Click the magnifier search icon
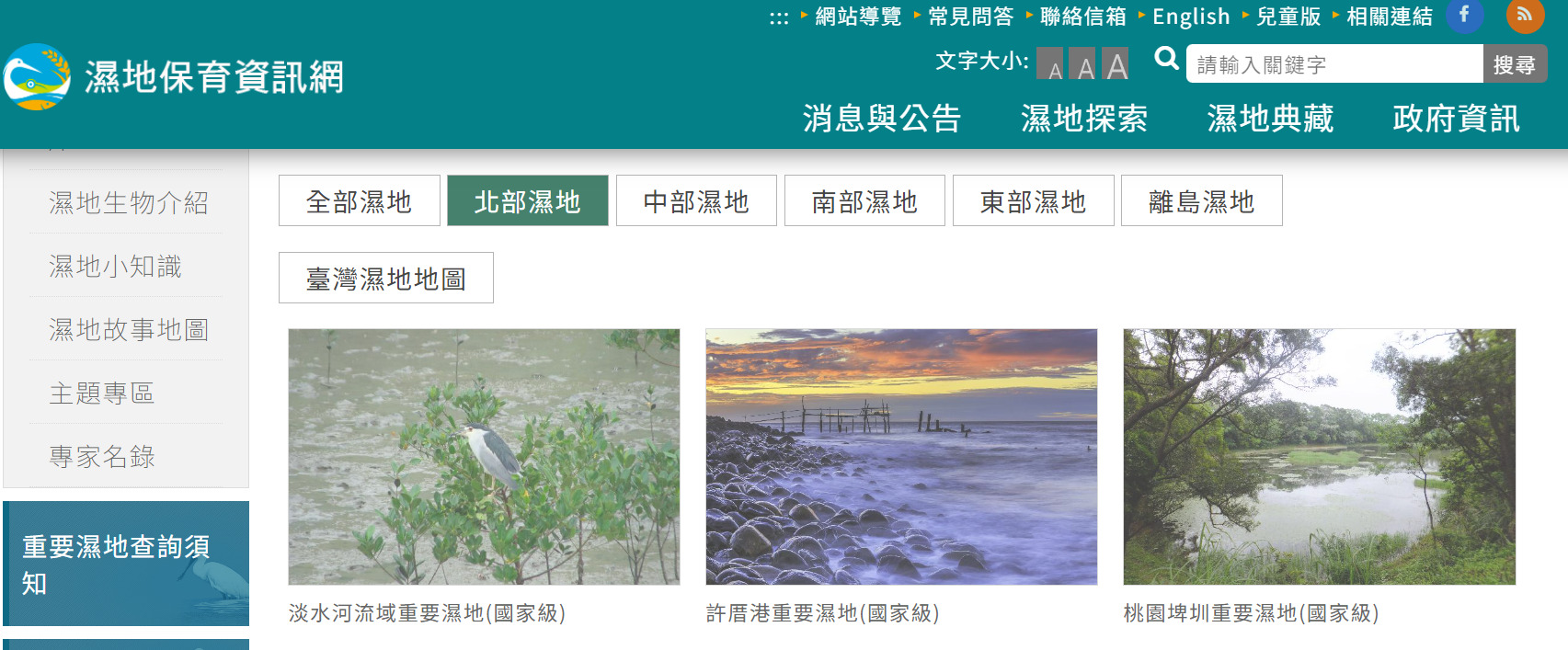Screen dimensions: 1568x650 click(x=1166, y=59)
